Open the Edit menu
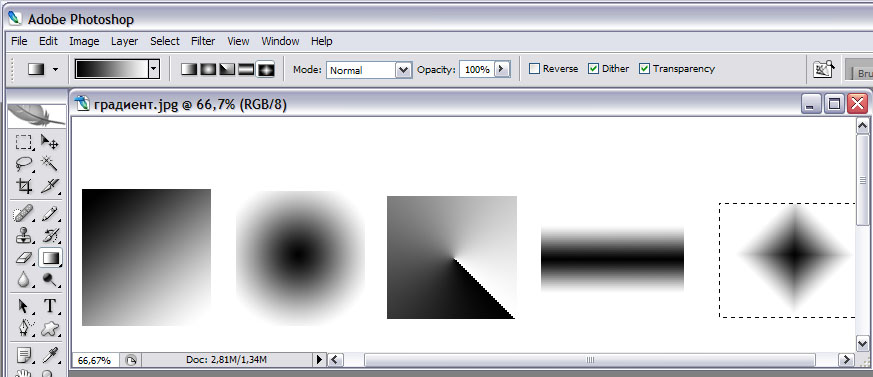This screenshot has width=873, height=377. [x=48, y=41]
